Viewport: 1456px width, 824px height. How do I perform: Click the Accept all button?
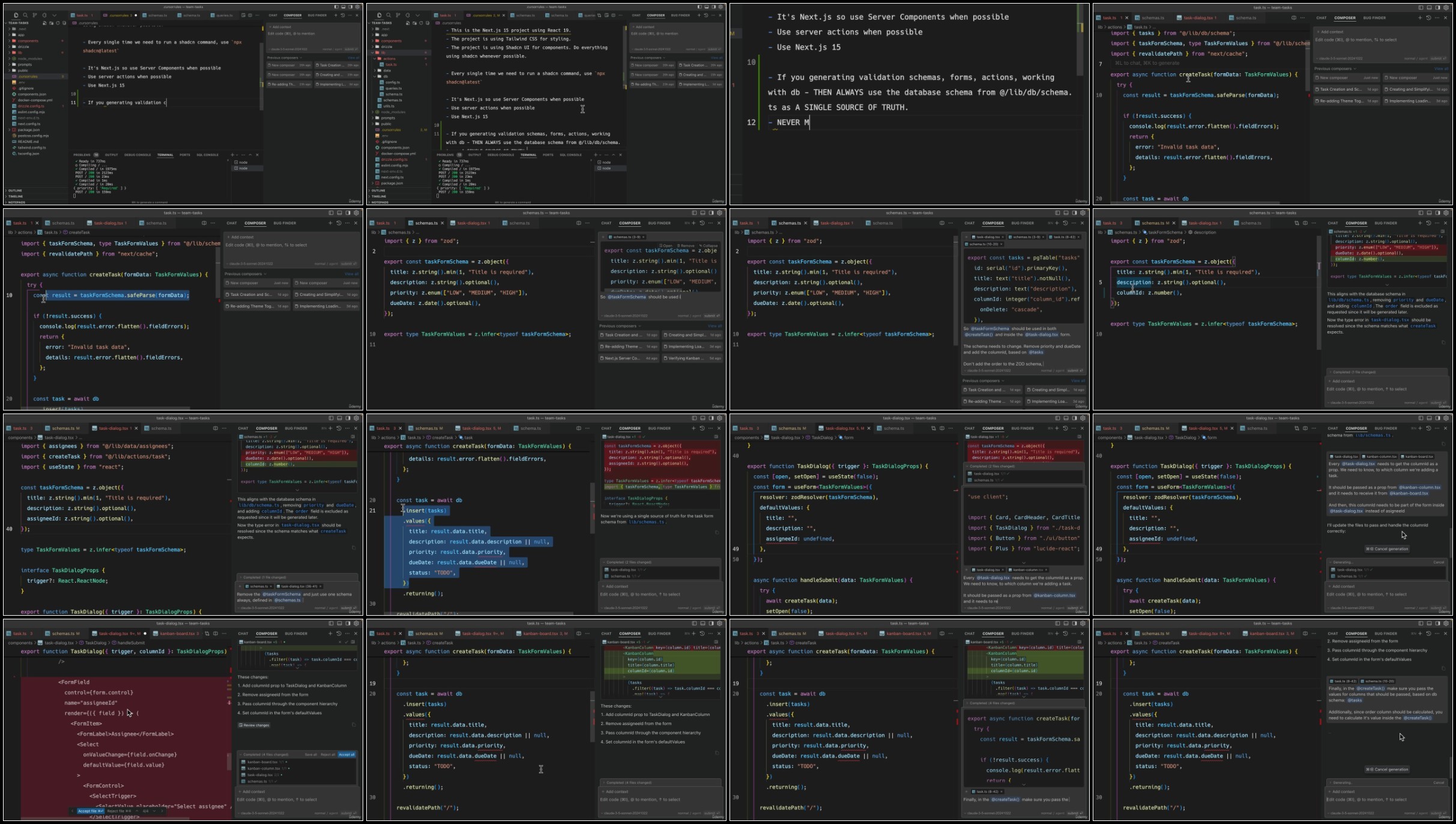tap(347, 754)
